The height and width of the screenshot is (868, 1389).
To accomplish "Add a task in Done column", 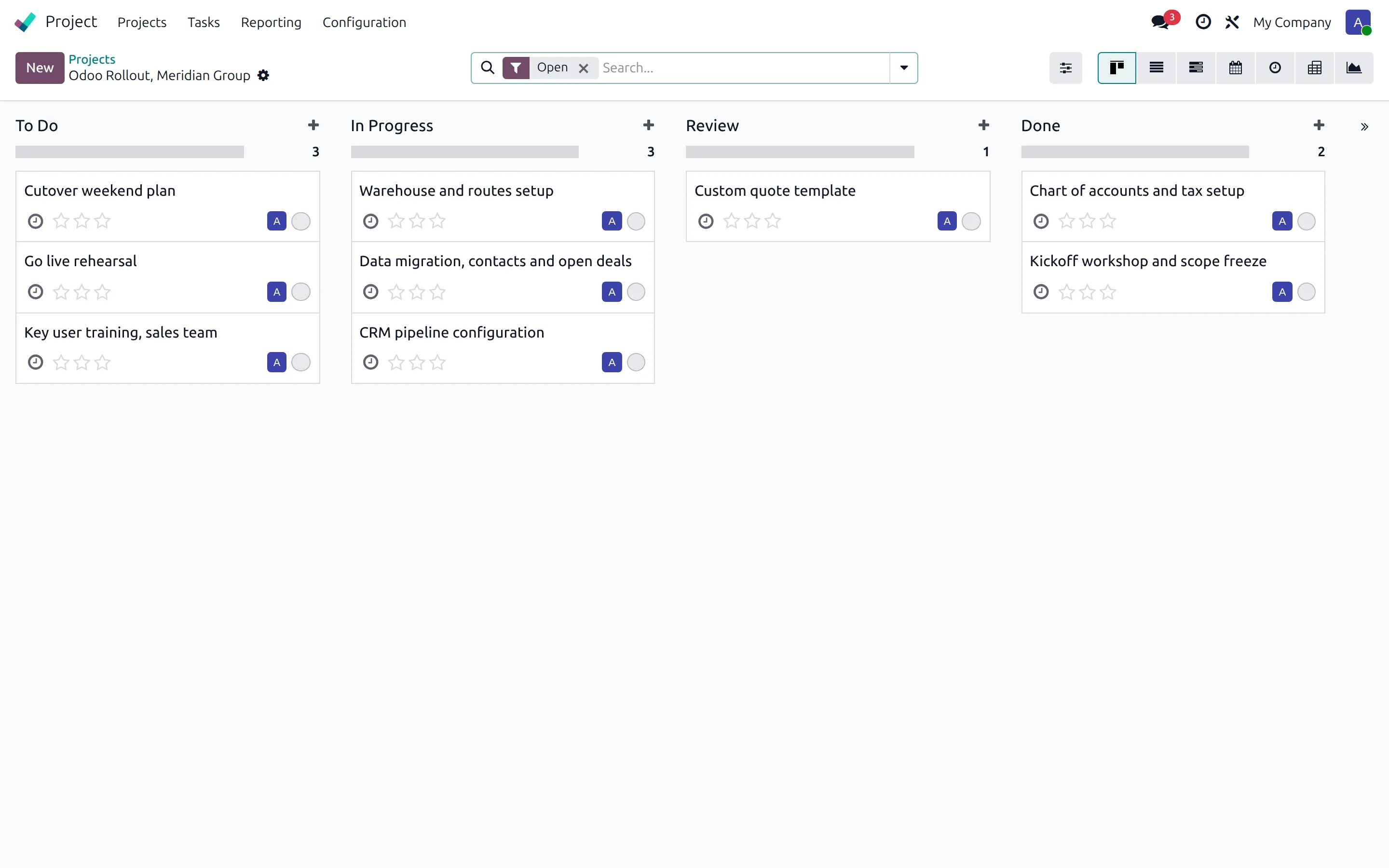I will 1319,125.
